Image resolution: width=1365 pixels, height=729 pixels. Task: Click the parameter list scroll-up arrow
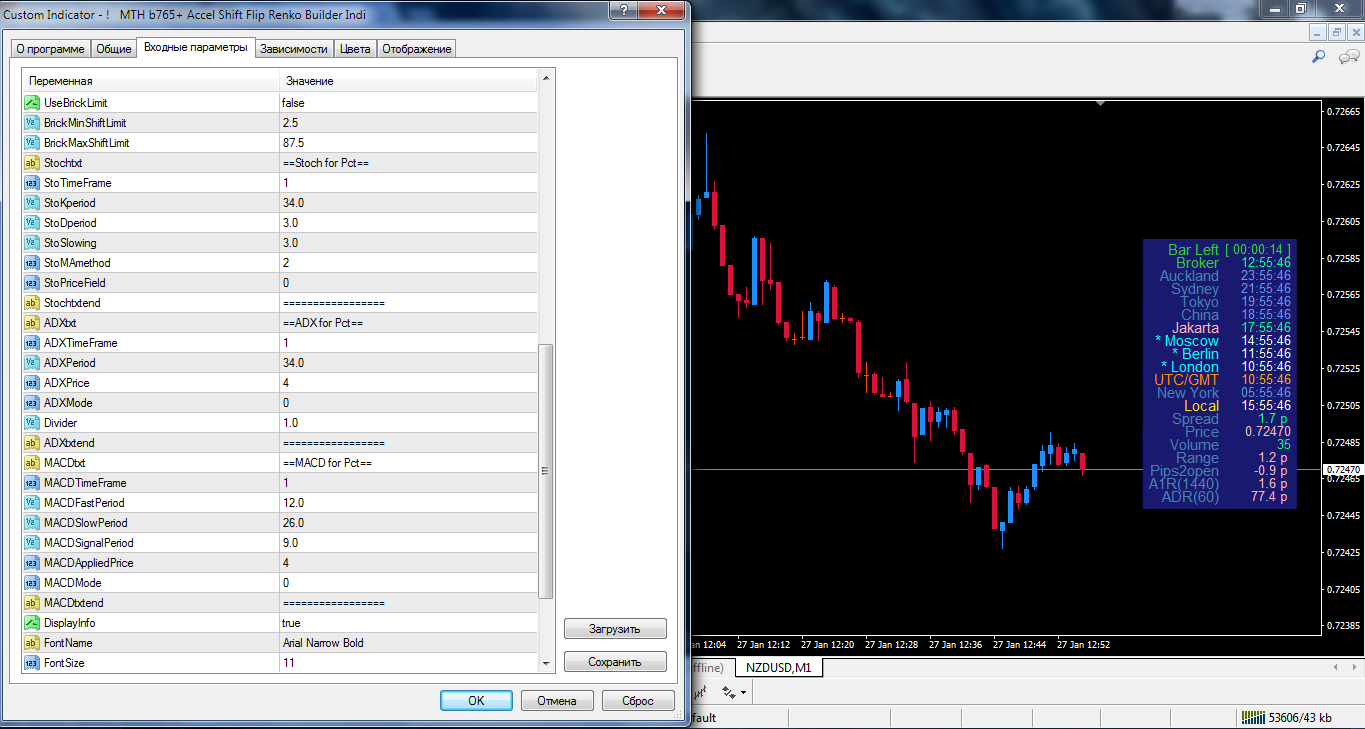click(x=546, y=77)
